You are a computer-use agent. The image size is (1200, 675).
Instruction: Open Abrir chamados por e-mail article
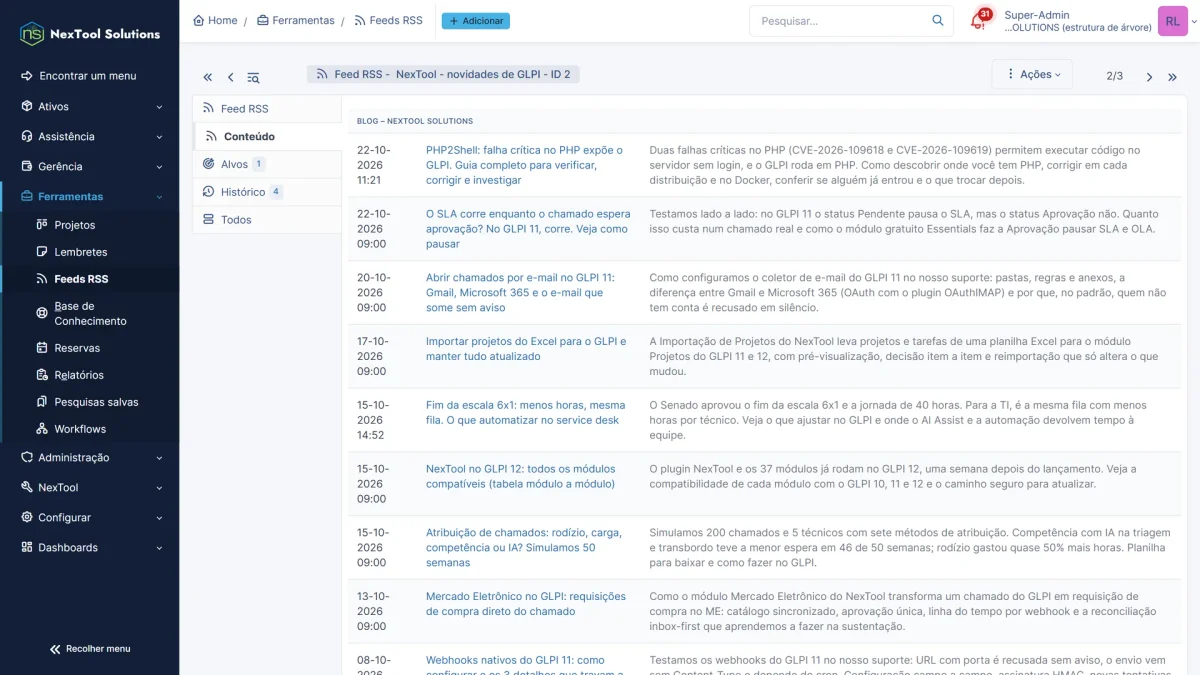(520, 293)
